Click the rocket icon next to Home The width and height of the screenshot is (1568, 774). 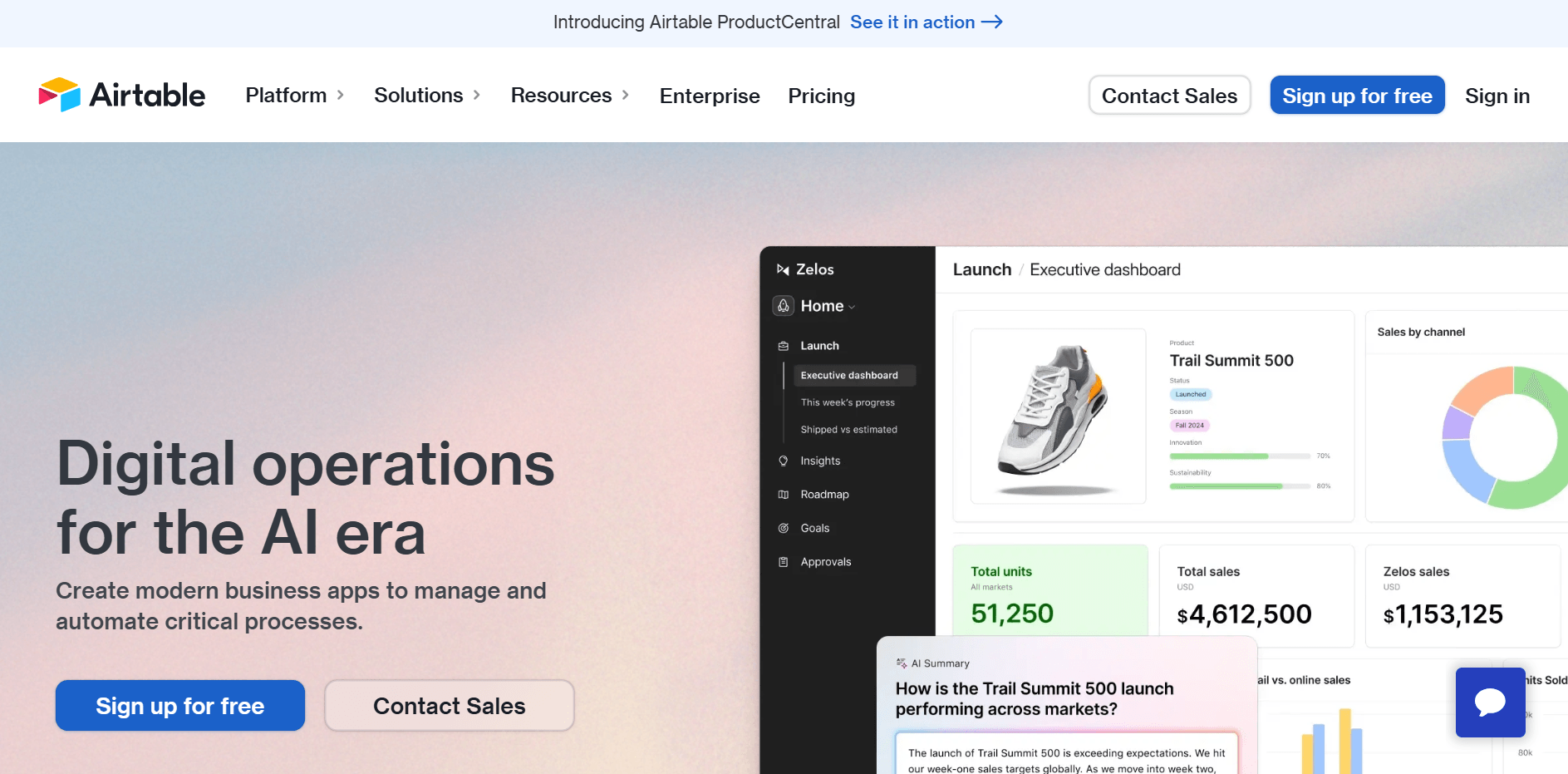click(784, 306)
